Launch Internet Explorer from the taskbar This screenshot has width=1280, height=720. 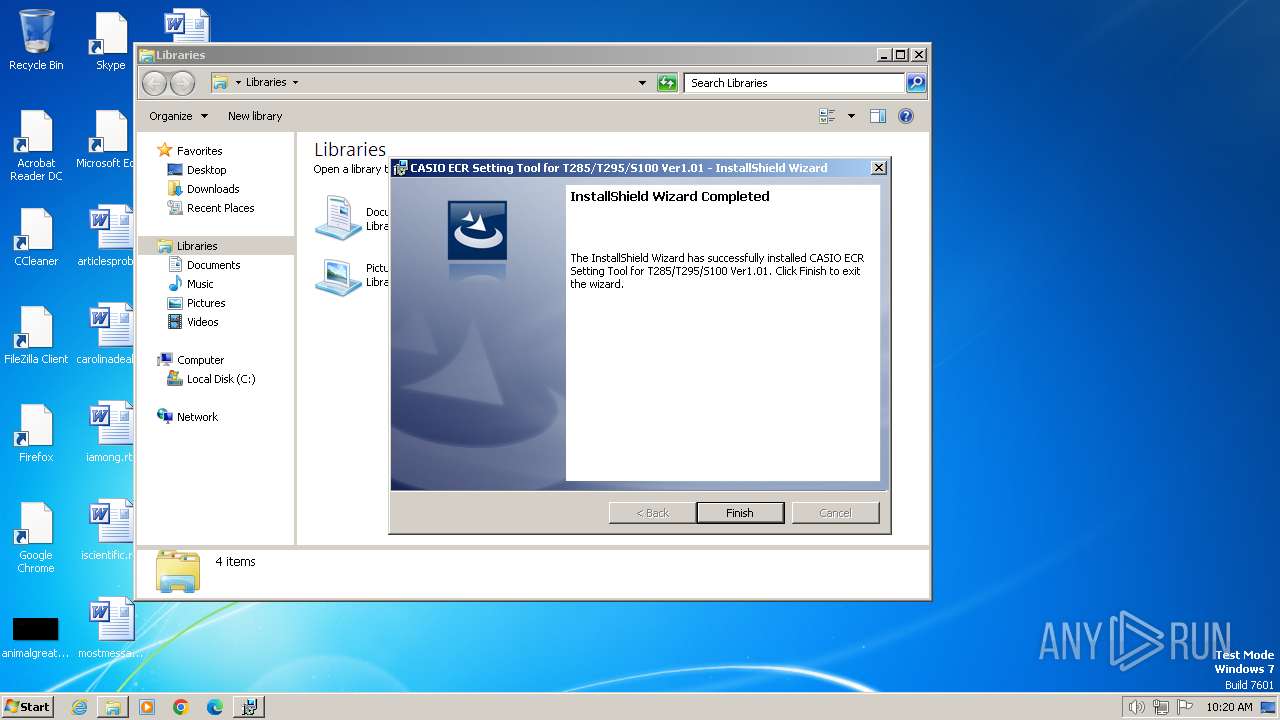(x=79, y=707)
